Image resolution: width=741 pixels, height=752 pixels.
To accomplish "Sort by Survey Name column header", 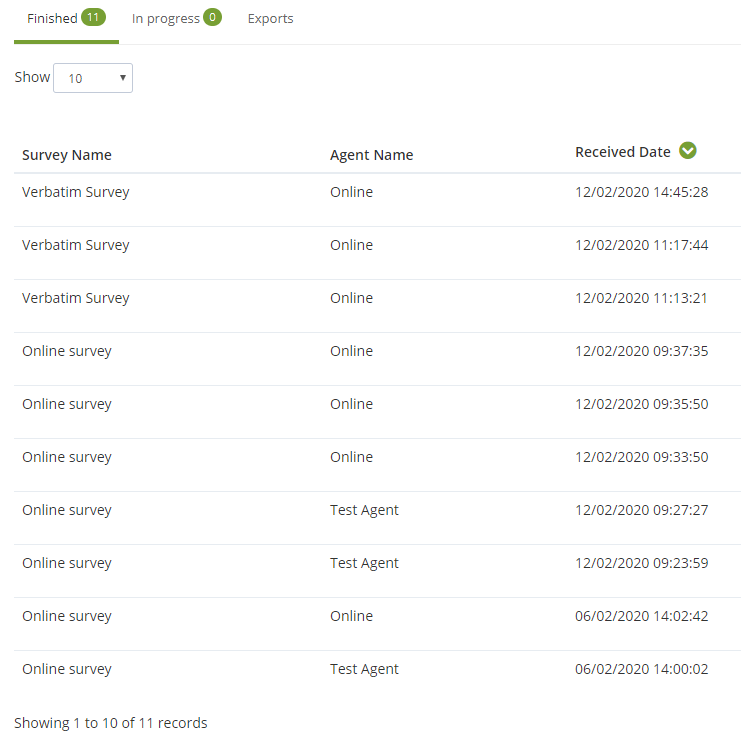I will coord(67,155).
